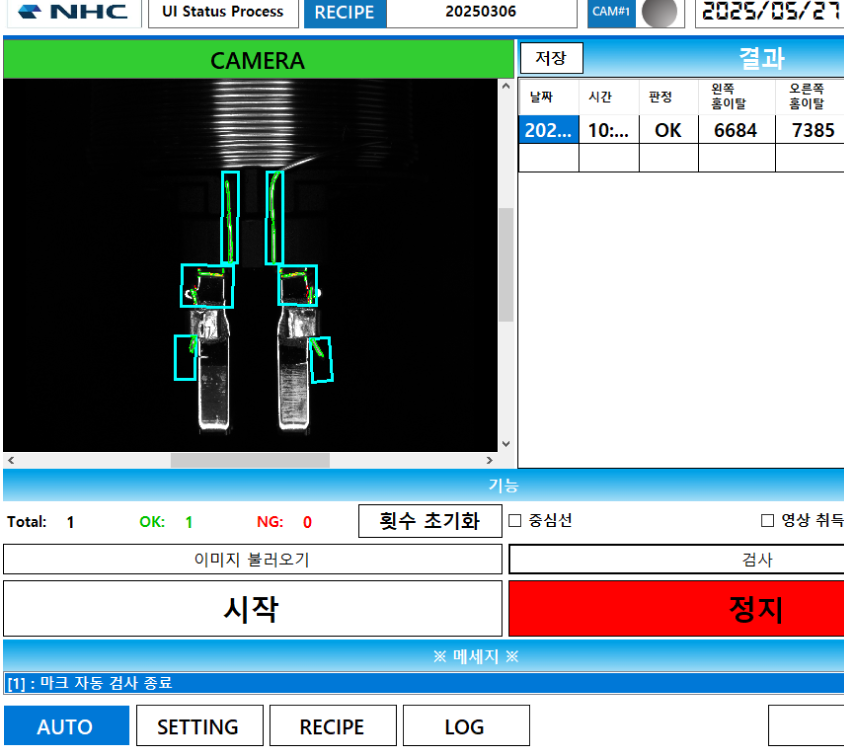844x749 pixels.
Task: Click right arrow of image horizontal scrollbar
Action: 489,460
